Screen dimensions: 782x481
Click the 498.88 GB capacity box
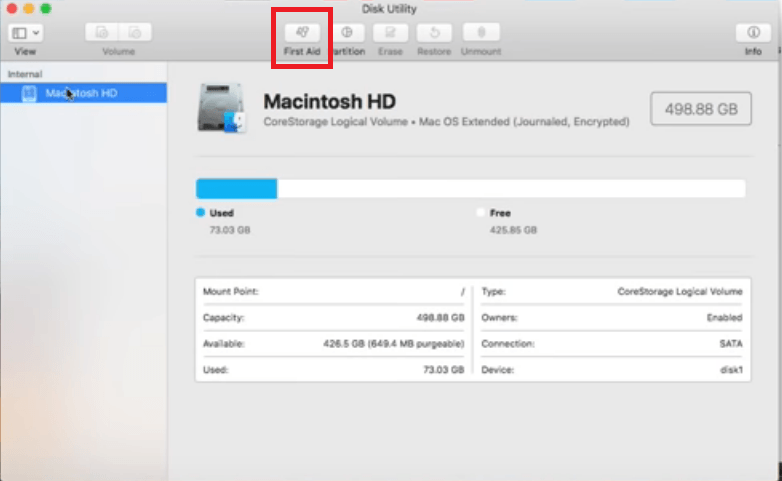(700, 109)
